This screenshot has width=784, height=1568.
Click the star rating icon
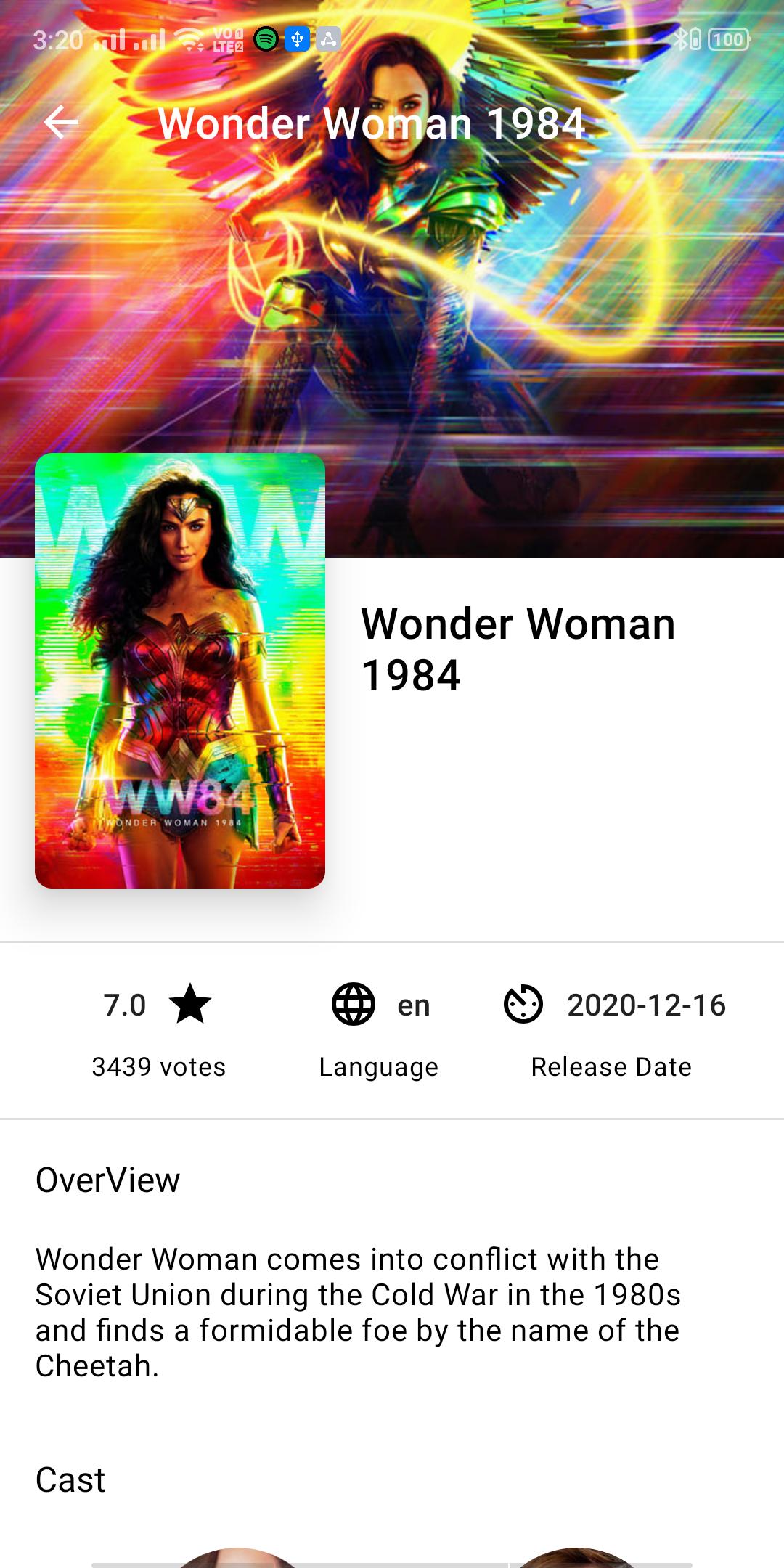pyautogui.click(x=190, y=1005)
